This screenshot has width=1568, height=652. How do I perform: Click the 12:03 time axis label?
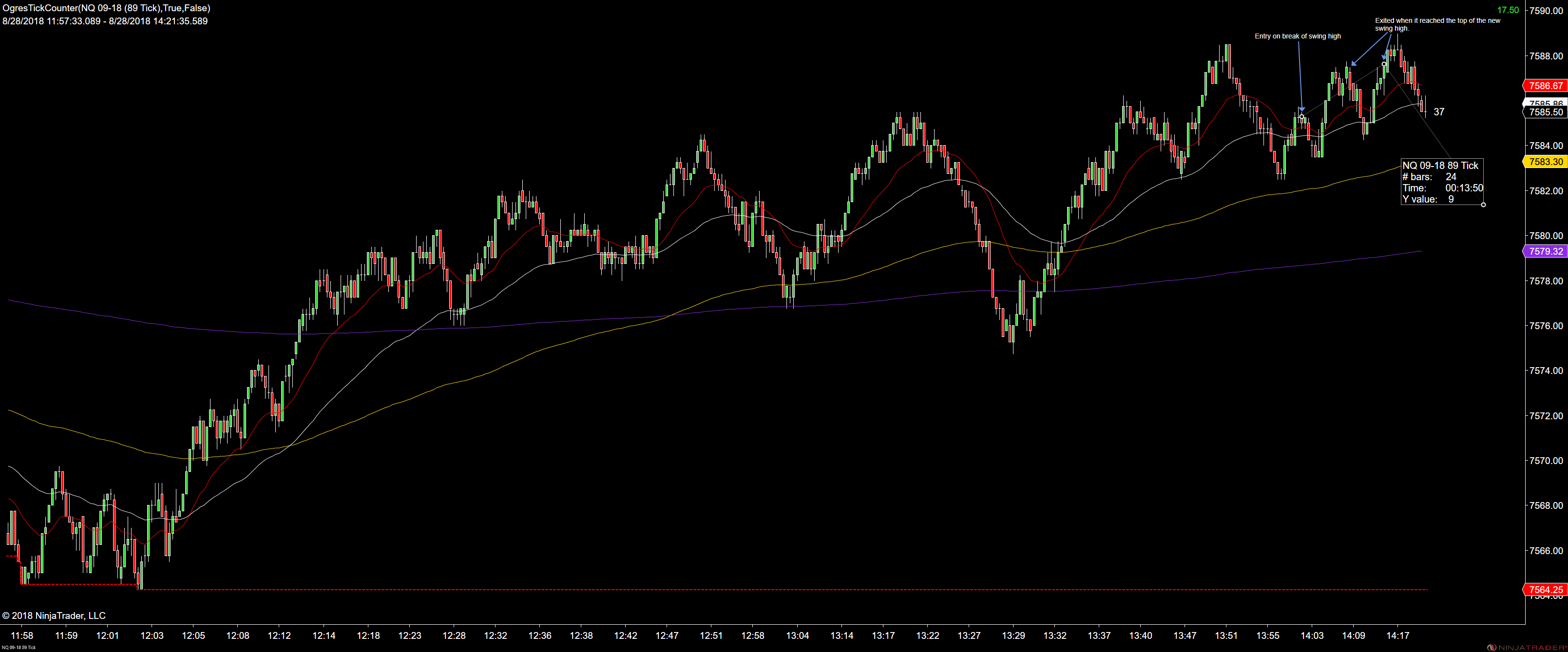pyautogui.click(x=152, y=635)
